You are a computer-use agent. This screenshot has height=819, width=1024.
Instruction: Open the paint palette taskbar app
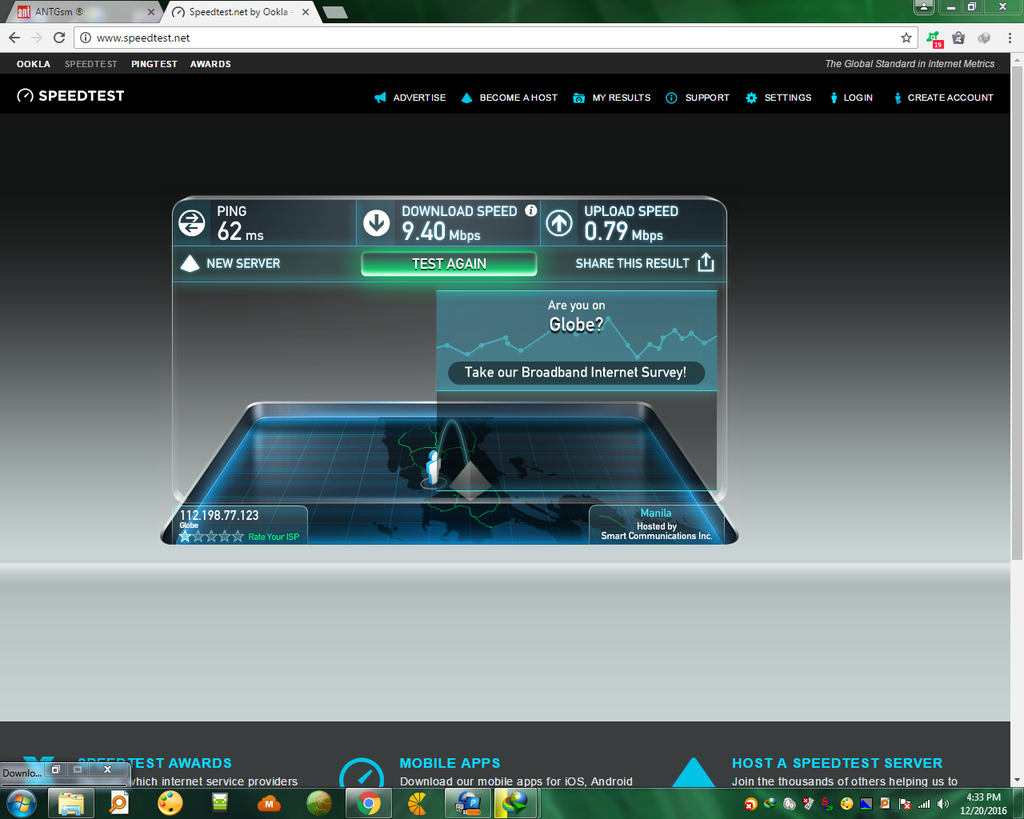coord(170,803)
